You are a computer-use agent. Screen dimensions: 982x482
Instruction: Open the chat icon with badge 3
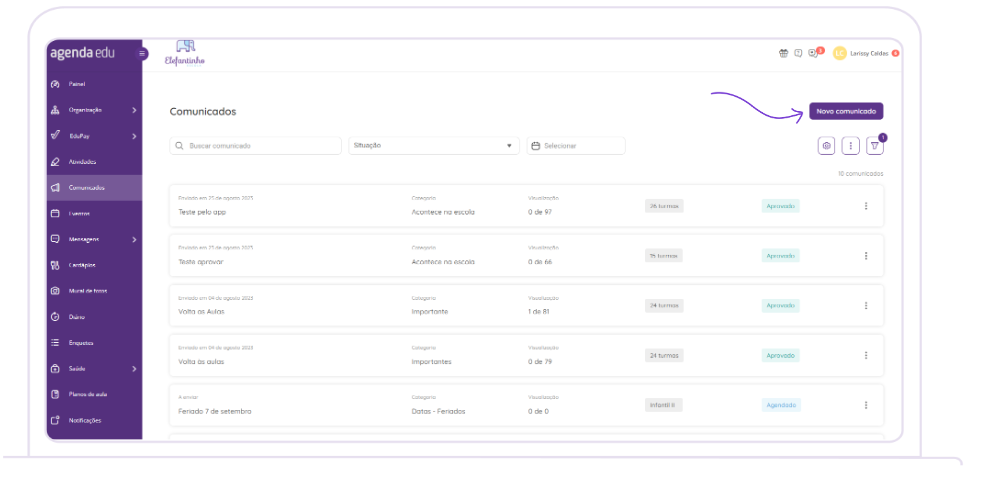tap(814, 53)
